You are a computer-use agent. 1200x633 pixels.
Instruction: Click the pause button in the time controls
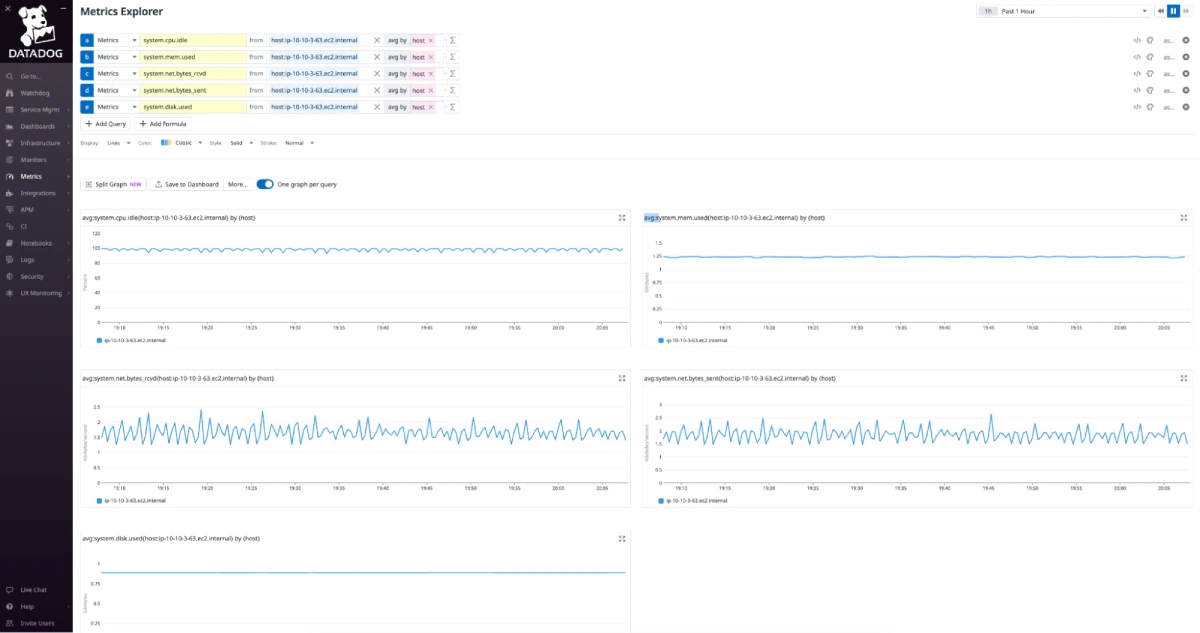point(1173,11)
